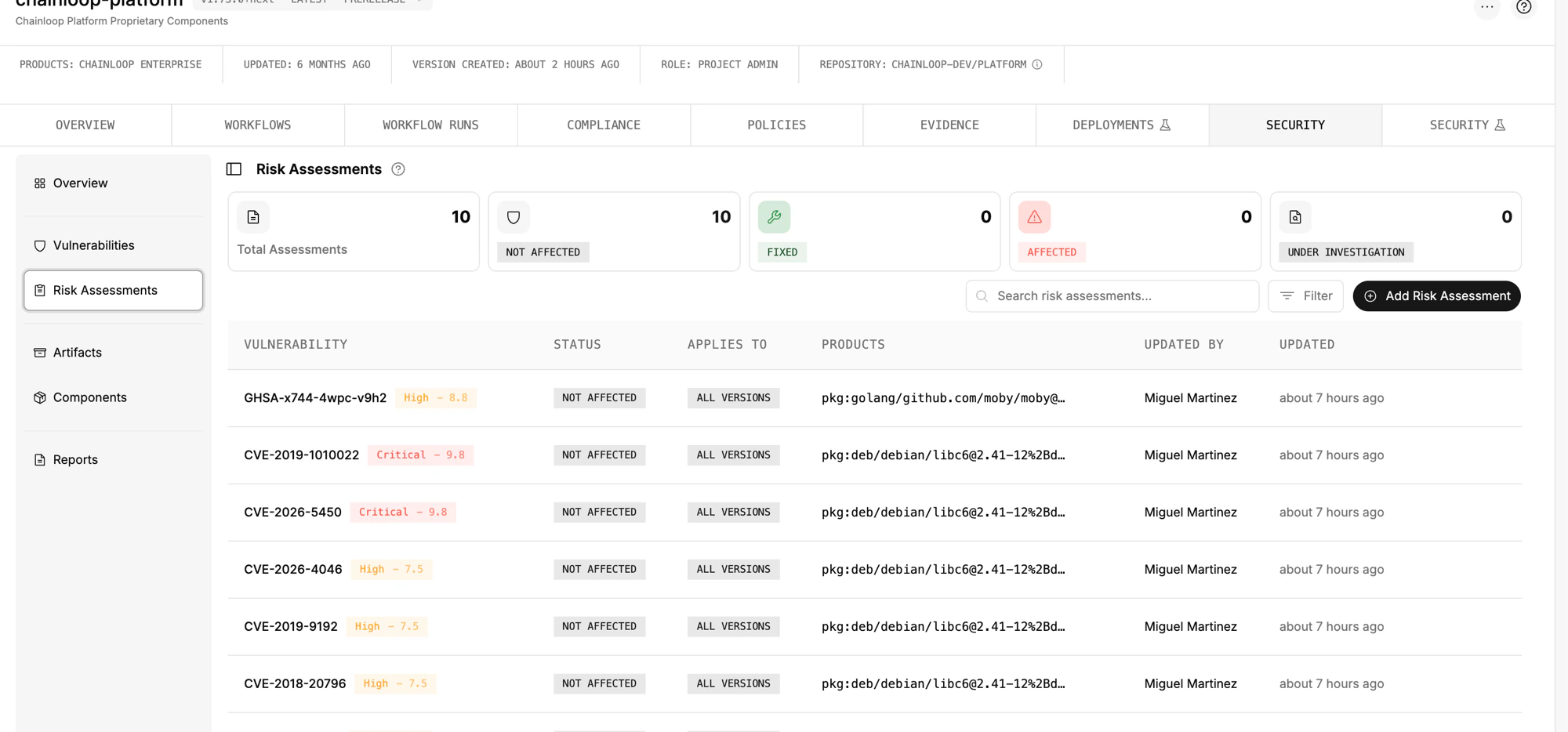
Task: Click the Components cube icon in sidebar
Action: [40, 397]
